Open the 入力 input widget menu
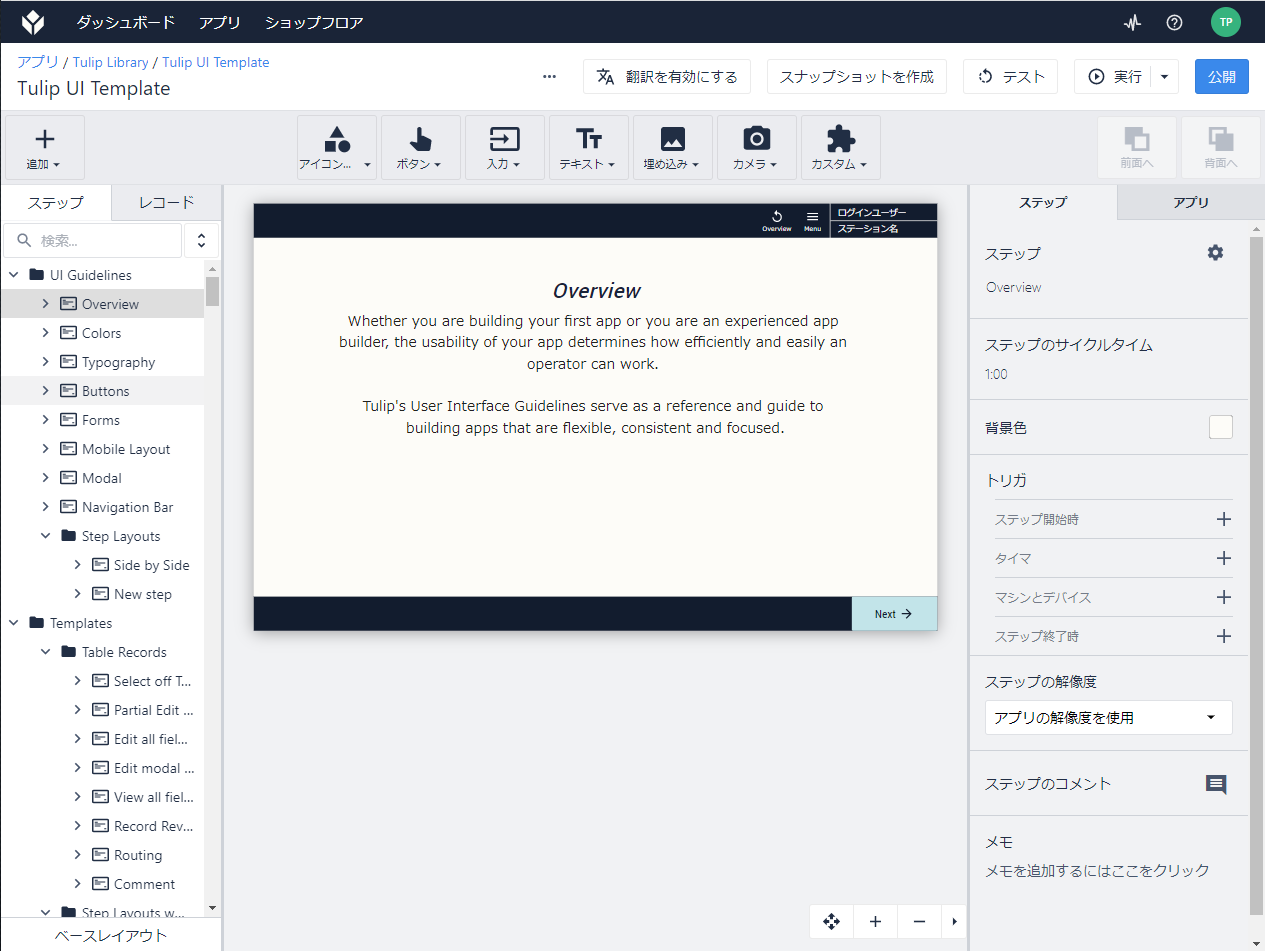The image size is (1265, 951). coord(505,148)
